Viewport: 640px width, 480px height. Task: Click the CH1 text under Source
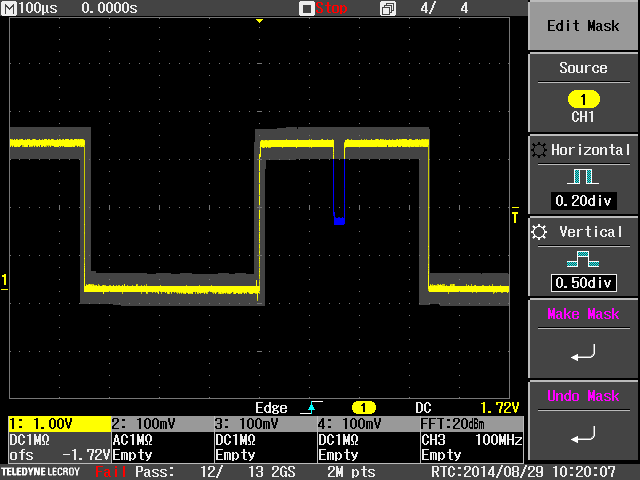583,117
